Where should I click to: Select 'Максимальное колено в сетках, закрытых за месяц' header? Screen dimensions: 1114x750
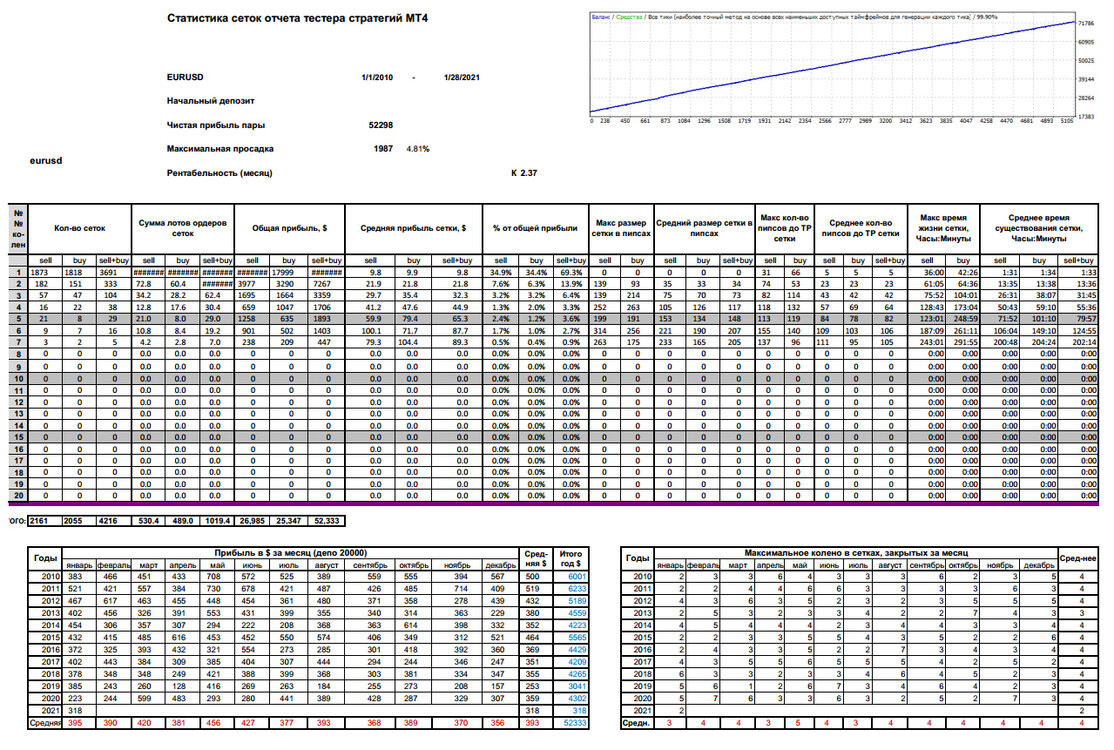coord(856,553)
